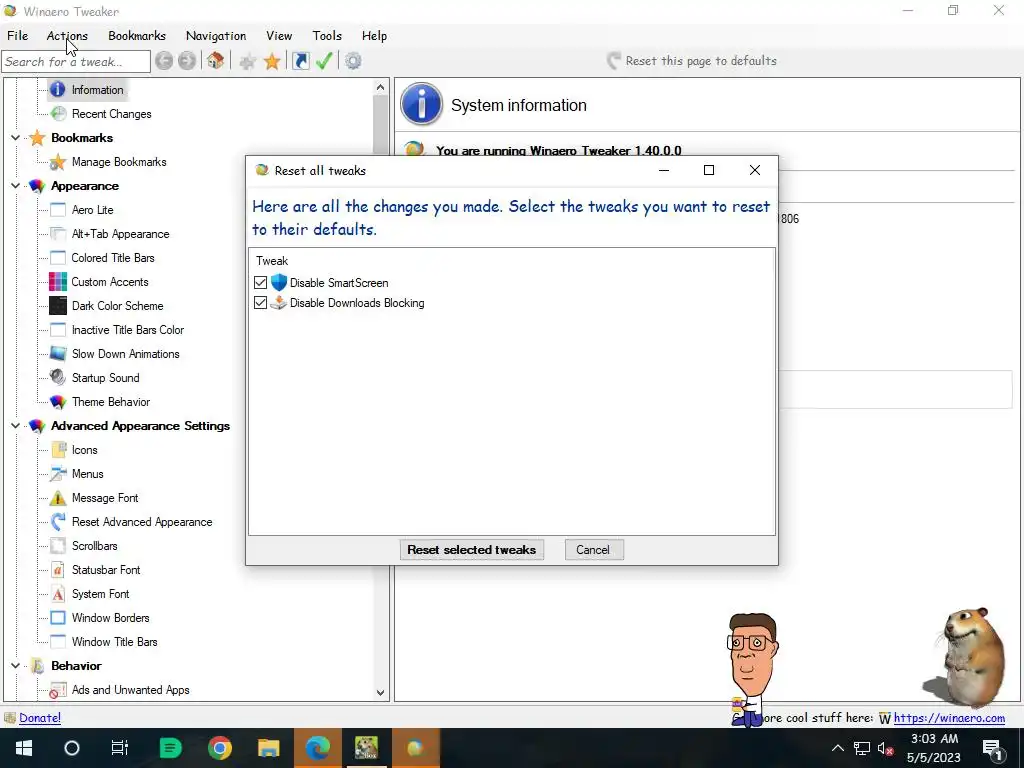Collapse the Advanced Appearance Settings section
This screenshot has width=1024, height=768.
click(x=15, y=426)
